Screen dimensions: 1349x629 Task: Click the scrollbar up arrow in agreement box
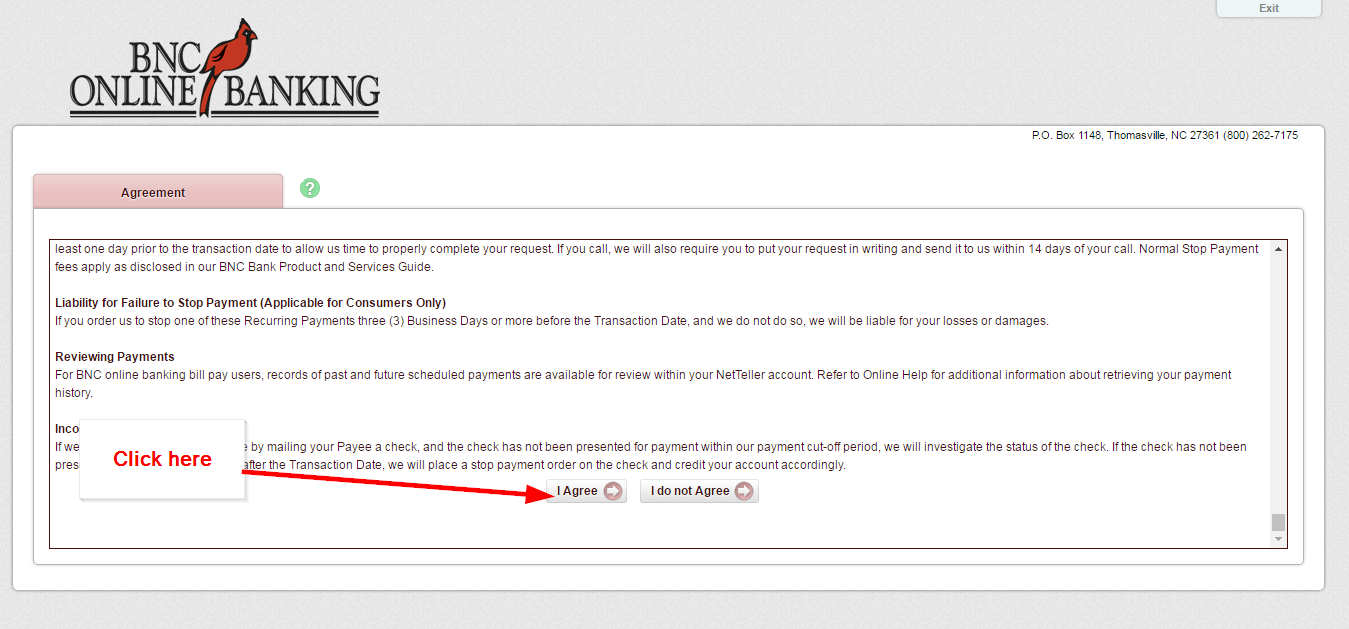pyautogui.click(x=1278, y=249)
